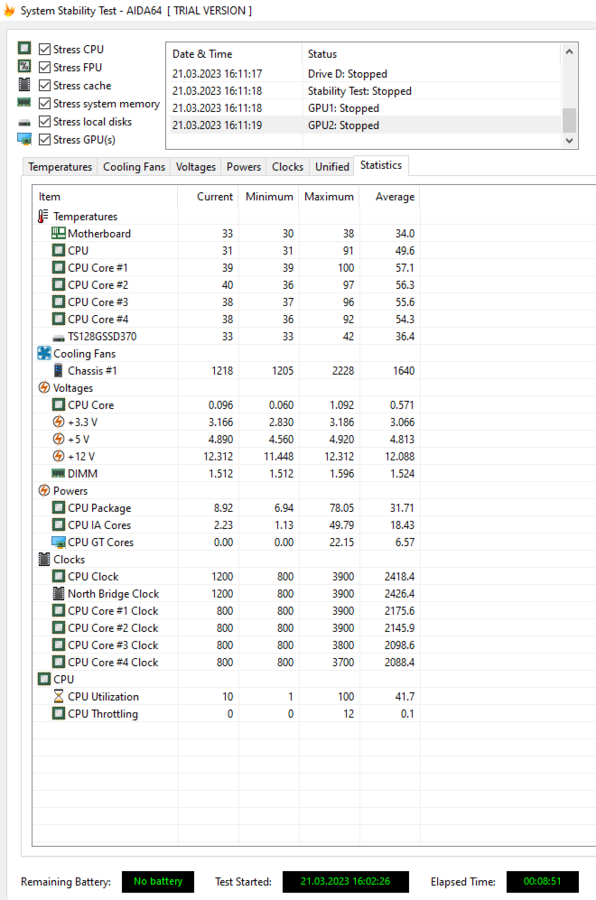Disable the Stress GPU(s) checkbox

click(x=44, y=139)
